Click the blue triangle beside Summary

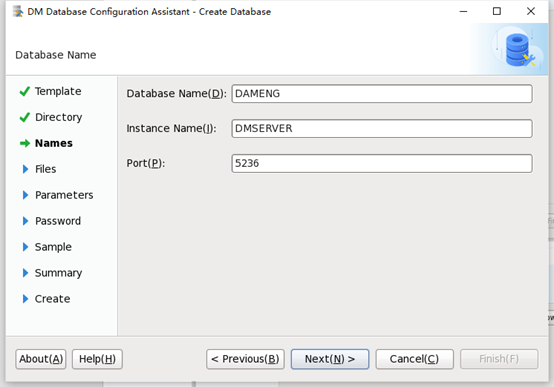click(x=25, y=273)
